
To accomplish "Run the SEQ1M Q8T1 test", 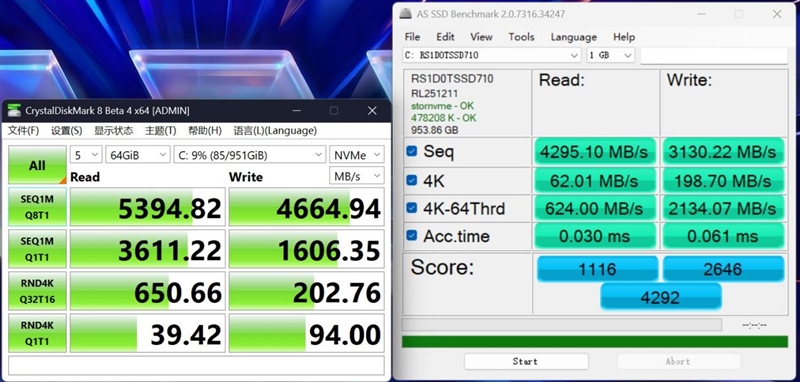I will pyautogui.click(x=37, y=207).
